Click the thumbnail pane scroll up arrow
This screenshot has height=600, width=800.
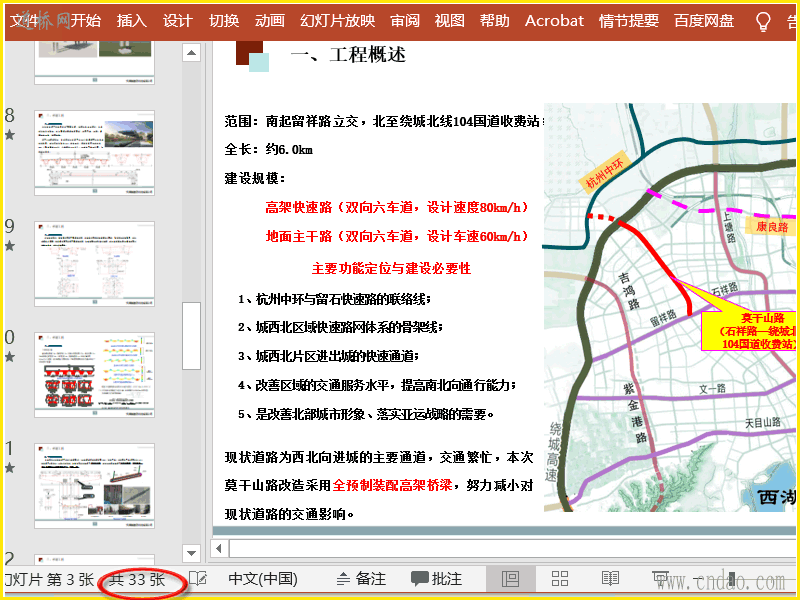pos(191,53)
